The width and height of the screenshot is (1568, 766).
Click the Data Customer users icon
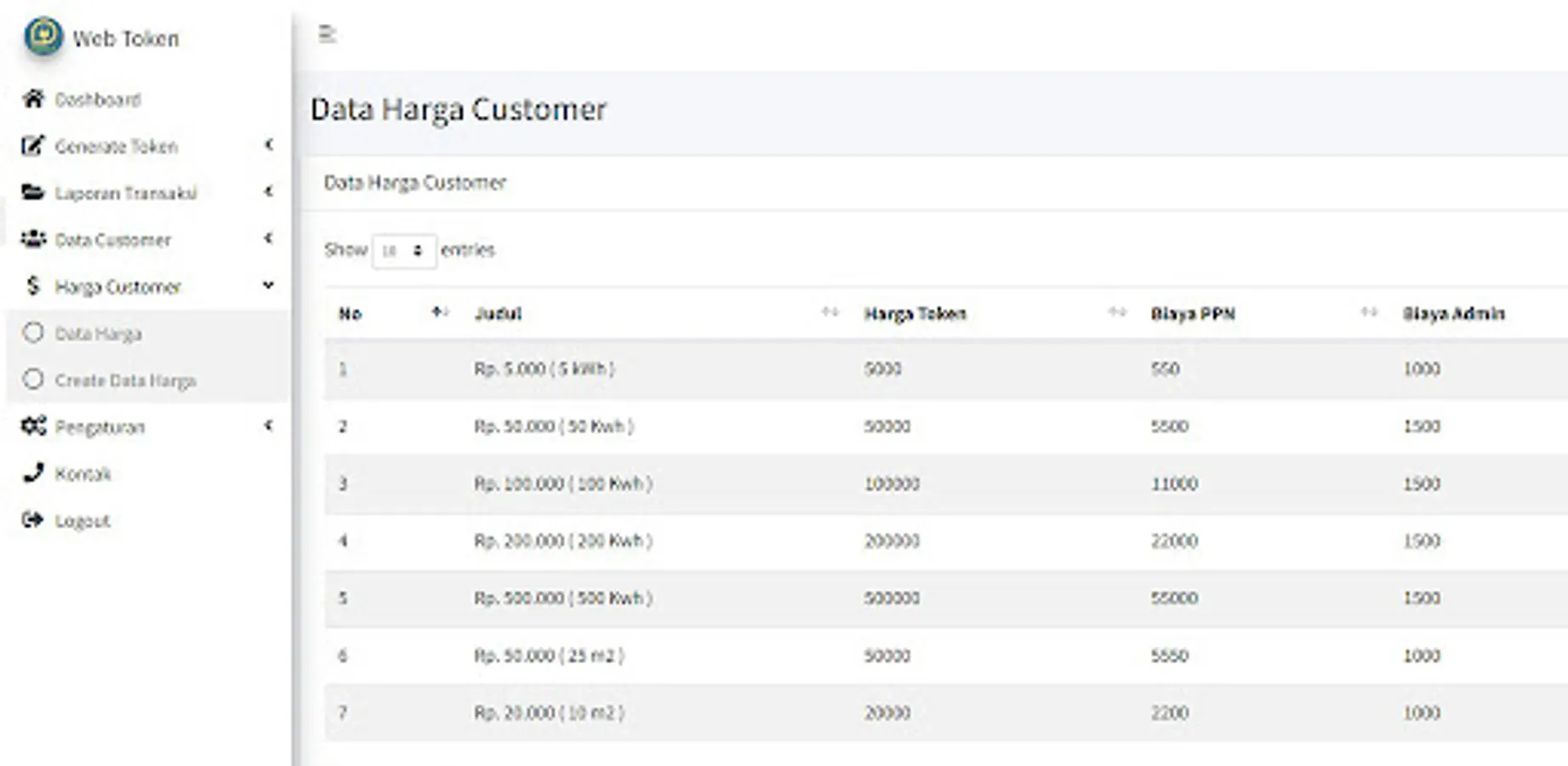tap(33, 239)
